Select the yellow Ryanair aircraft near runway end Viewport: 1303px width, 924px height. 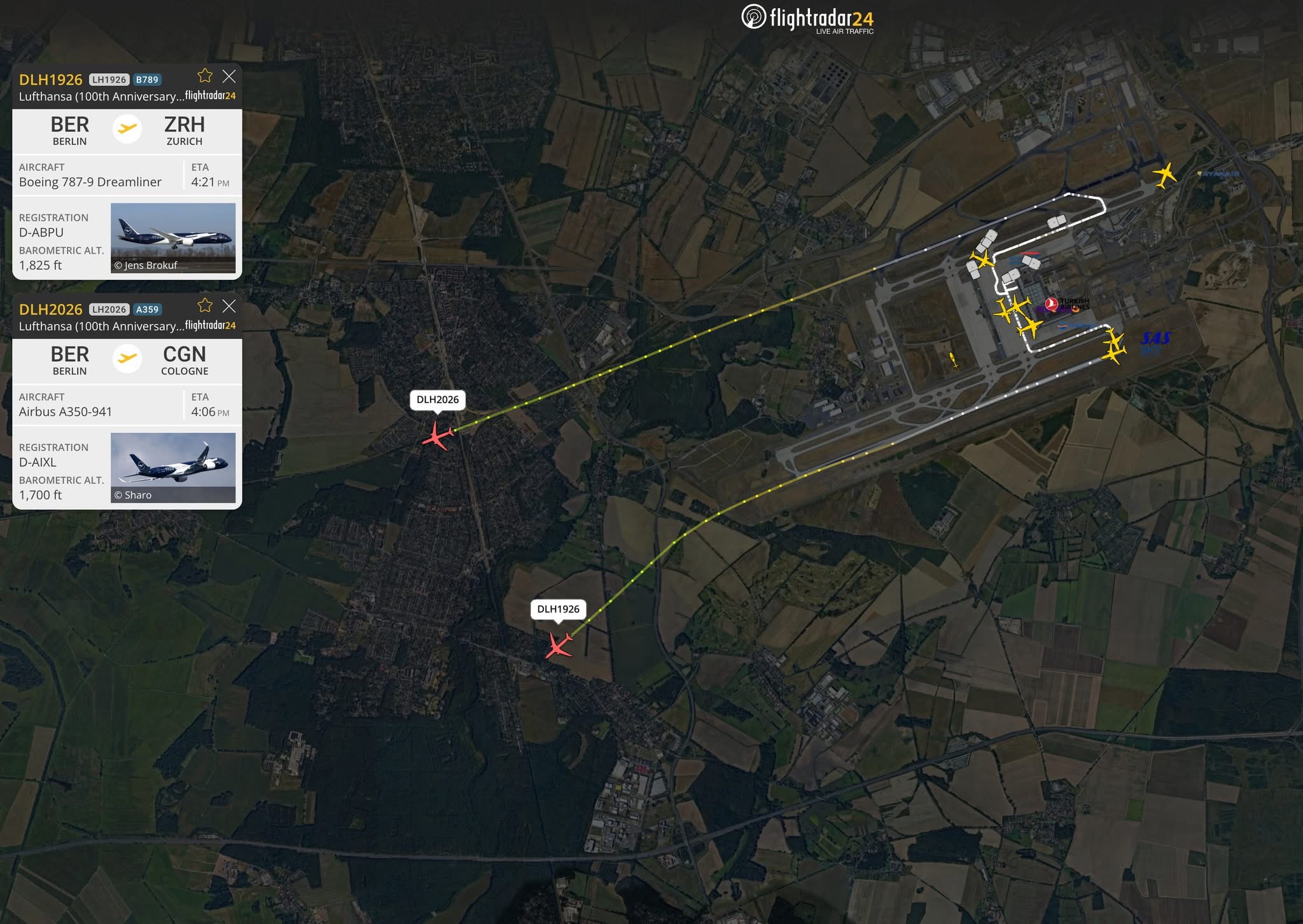tap(1164, 174)
